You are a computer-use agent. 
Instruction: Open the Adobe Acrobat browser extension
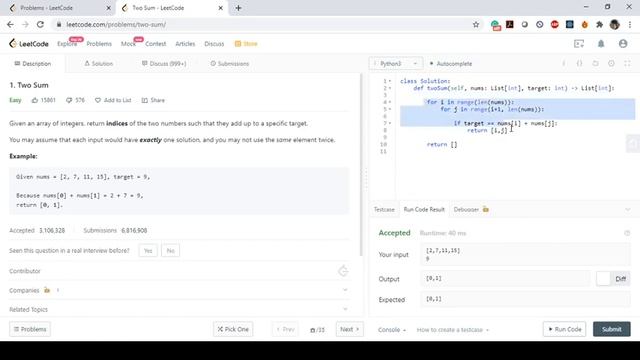coord(510,24)
